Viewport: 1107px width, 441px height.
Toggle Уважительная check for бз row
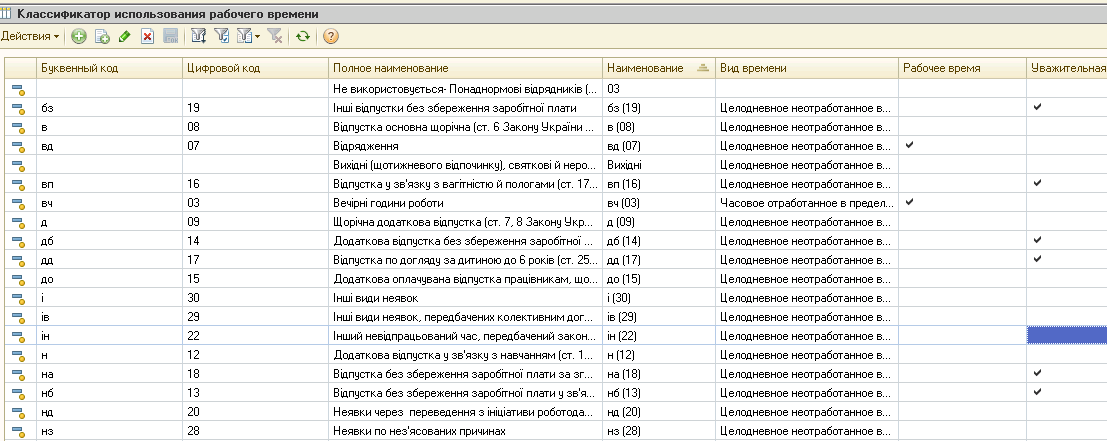[x=1037, y=107]
